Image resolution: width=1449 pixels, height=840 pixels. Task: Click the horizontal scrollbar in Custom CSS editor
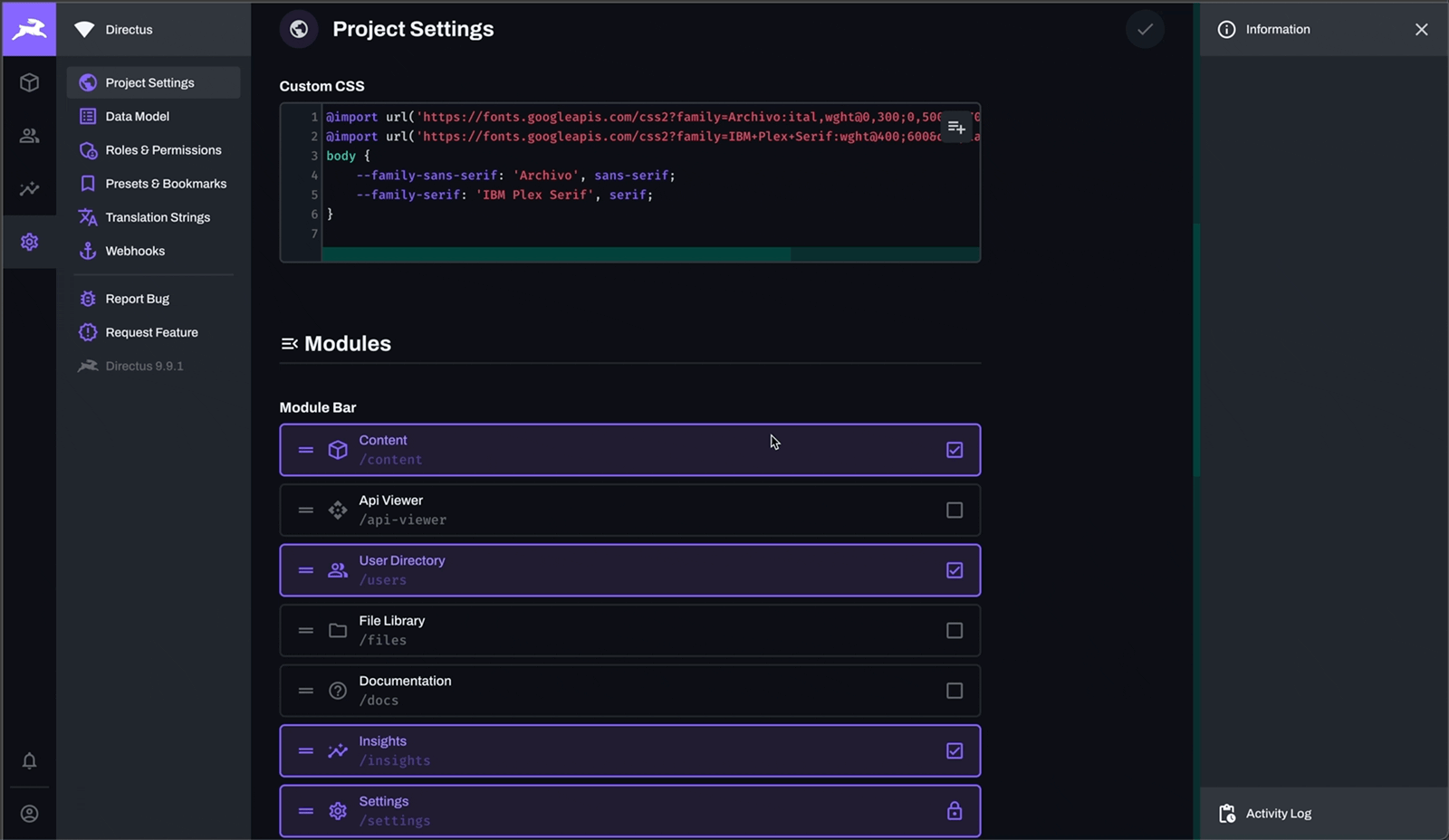point(556,254)
